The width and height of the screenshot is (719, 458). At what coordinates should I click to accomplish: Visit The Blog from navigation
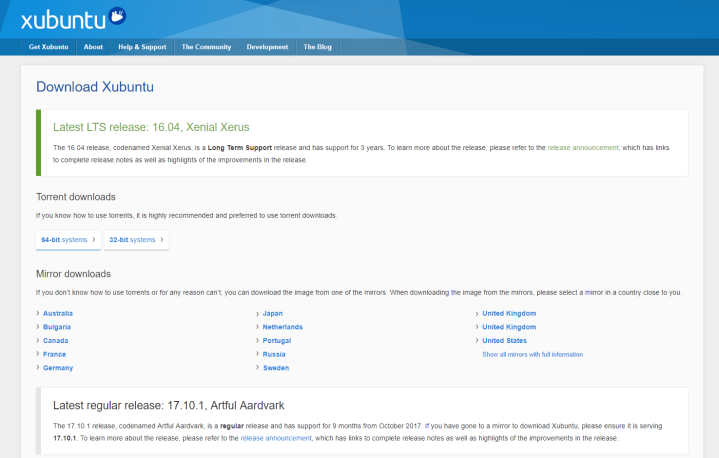(x=317, y=47)
